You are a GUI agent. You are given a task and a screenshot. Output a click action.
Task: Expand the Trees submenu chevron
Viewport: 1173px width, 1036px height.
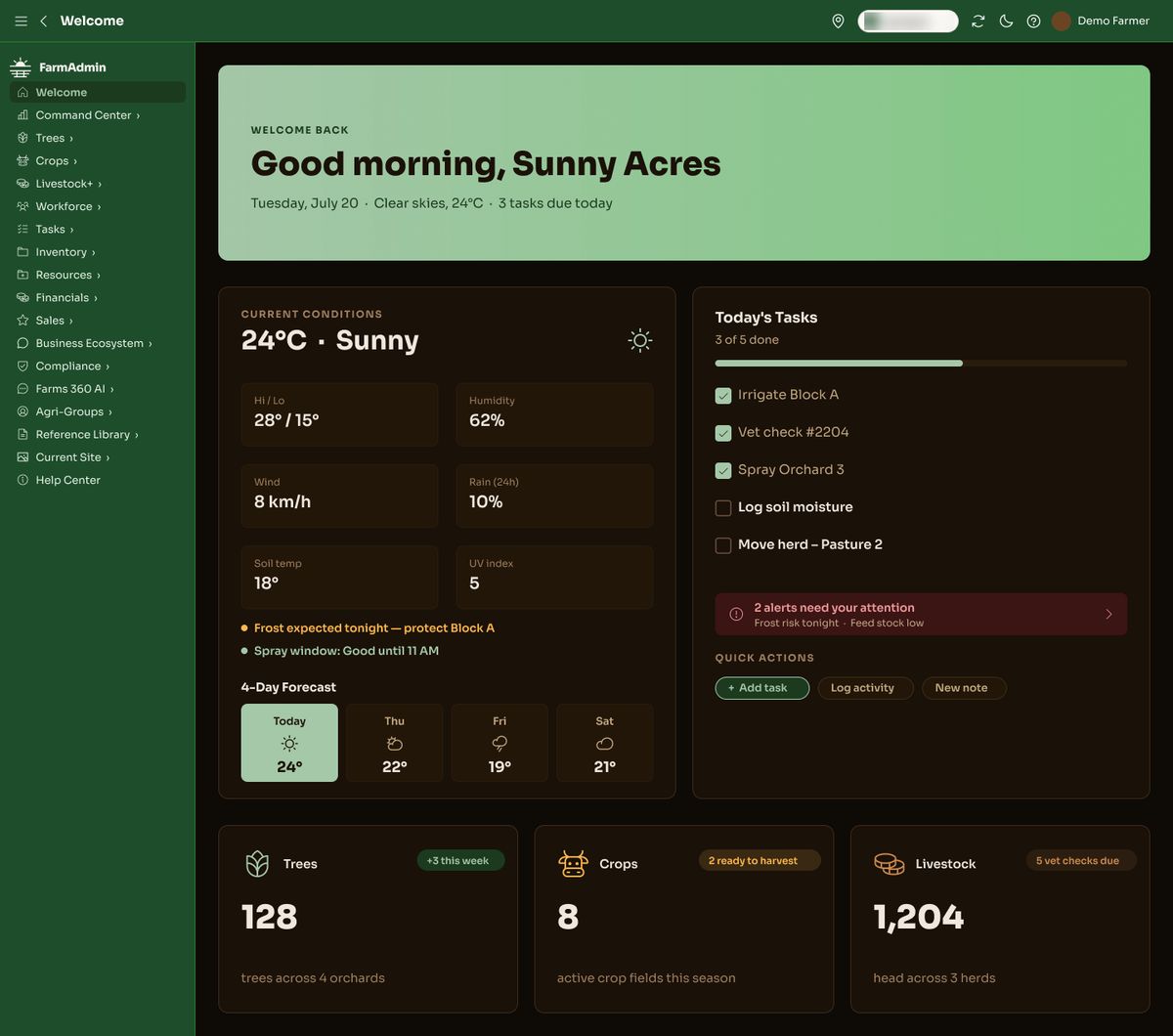[x=71, y=139]
